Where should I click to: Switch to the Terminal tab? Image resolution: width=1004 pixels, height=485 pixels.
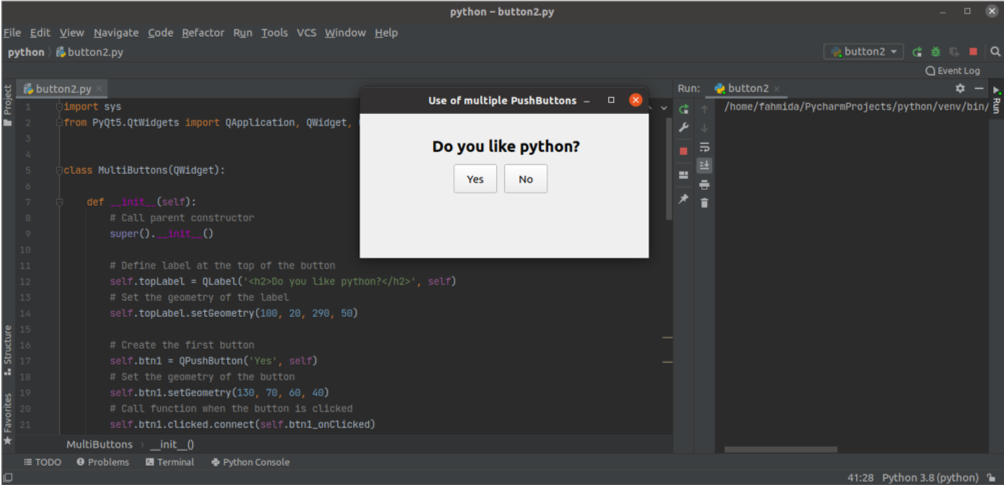click(x=169, y=462)
